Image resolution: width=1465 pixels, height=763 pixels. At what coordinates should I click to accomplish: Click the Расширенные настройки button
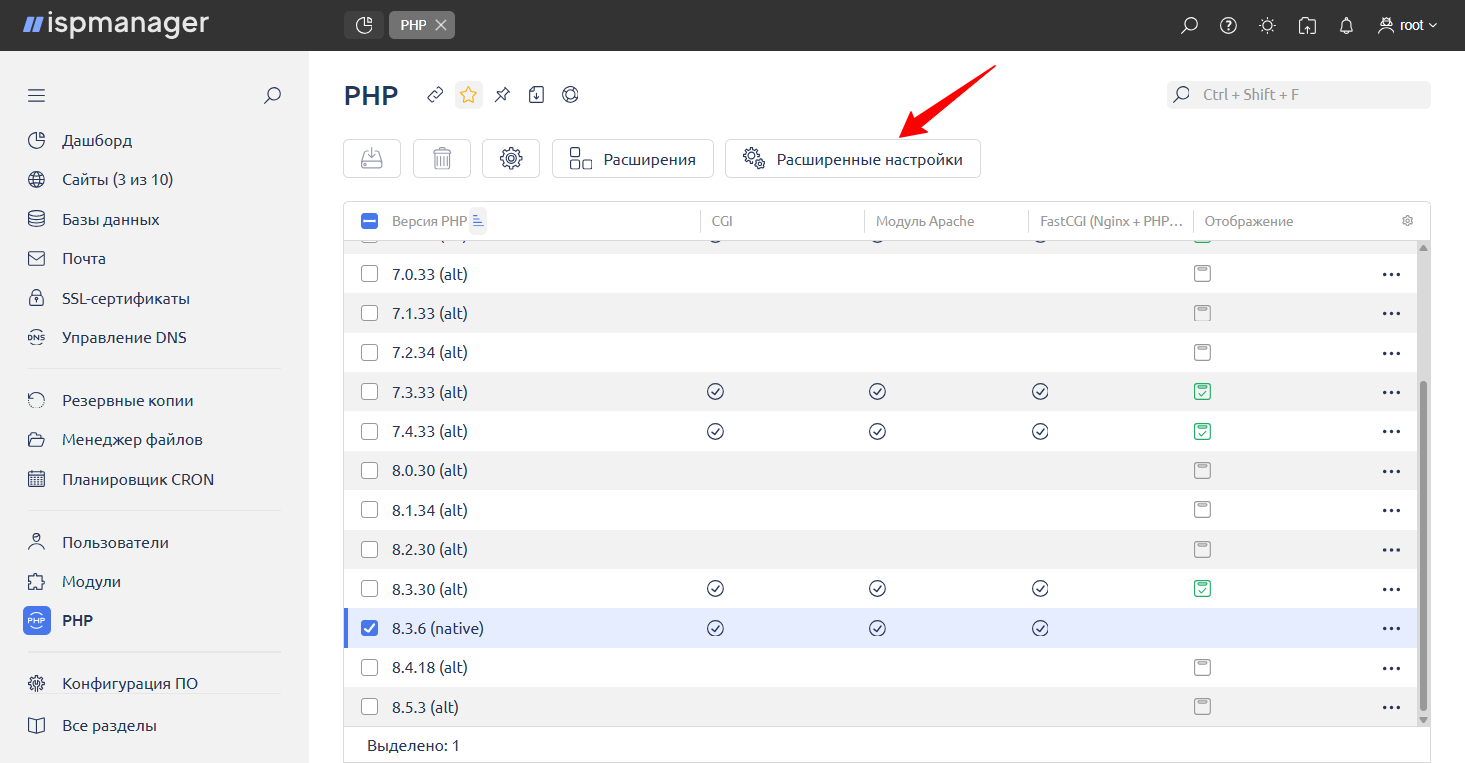(x=852, y=159)
